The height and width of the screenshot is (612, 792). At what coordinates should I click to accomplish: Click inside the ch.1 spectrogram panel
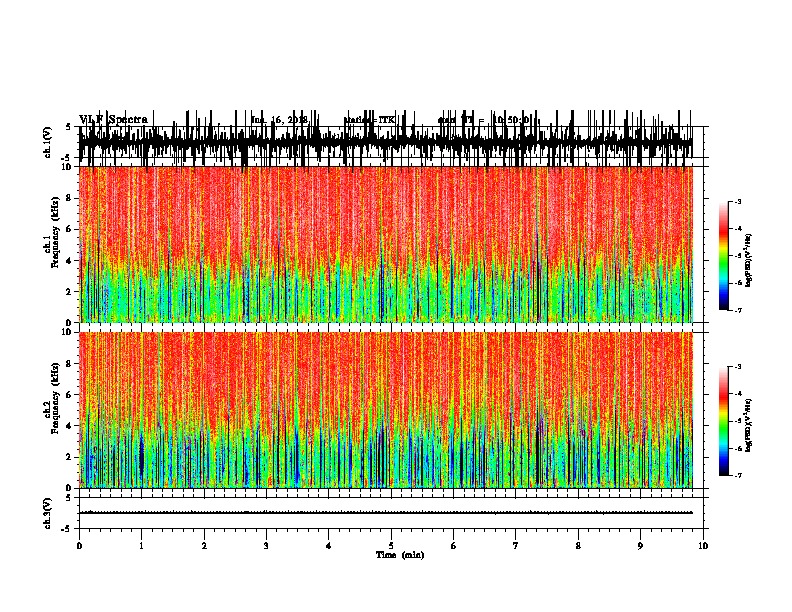tap(385, 244)
